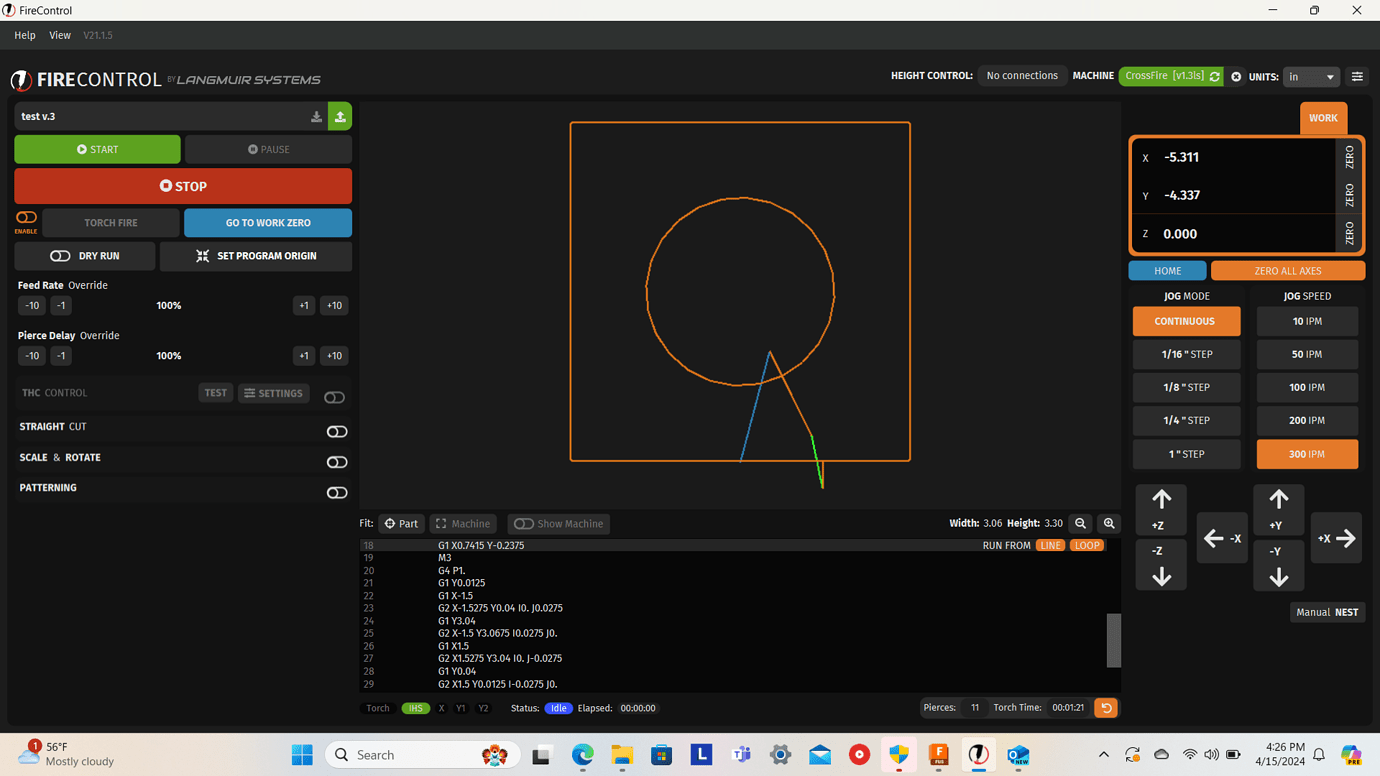1380x776 pixels.
Task: Open the View menu
Action: [x=60, y=34]
